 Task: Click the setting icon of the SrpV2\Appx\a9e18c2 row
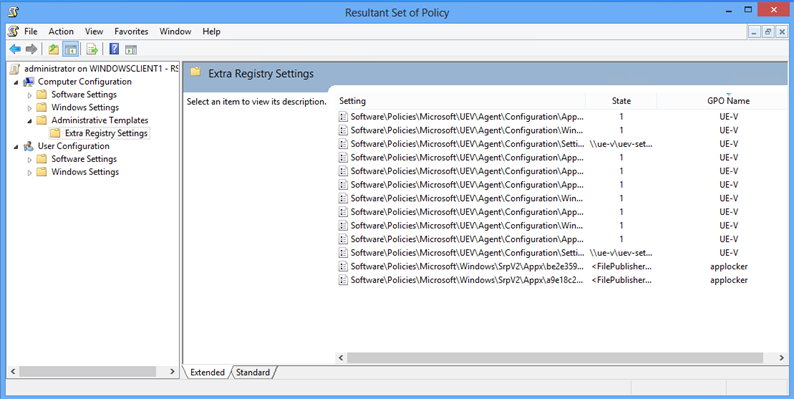(x=343, y=280)
